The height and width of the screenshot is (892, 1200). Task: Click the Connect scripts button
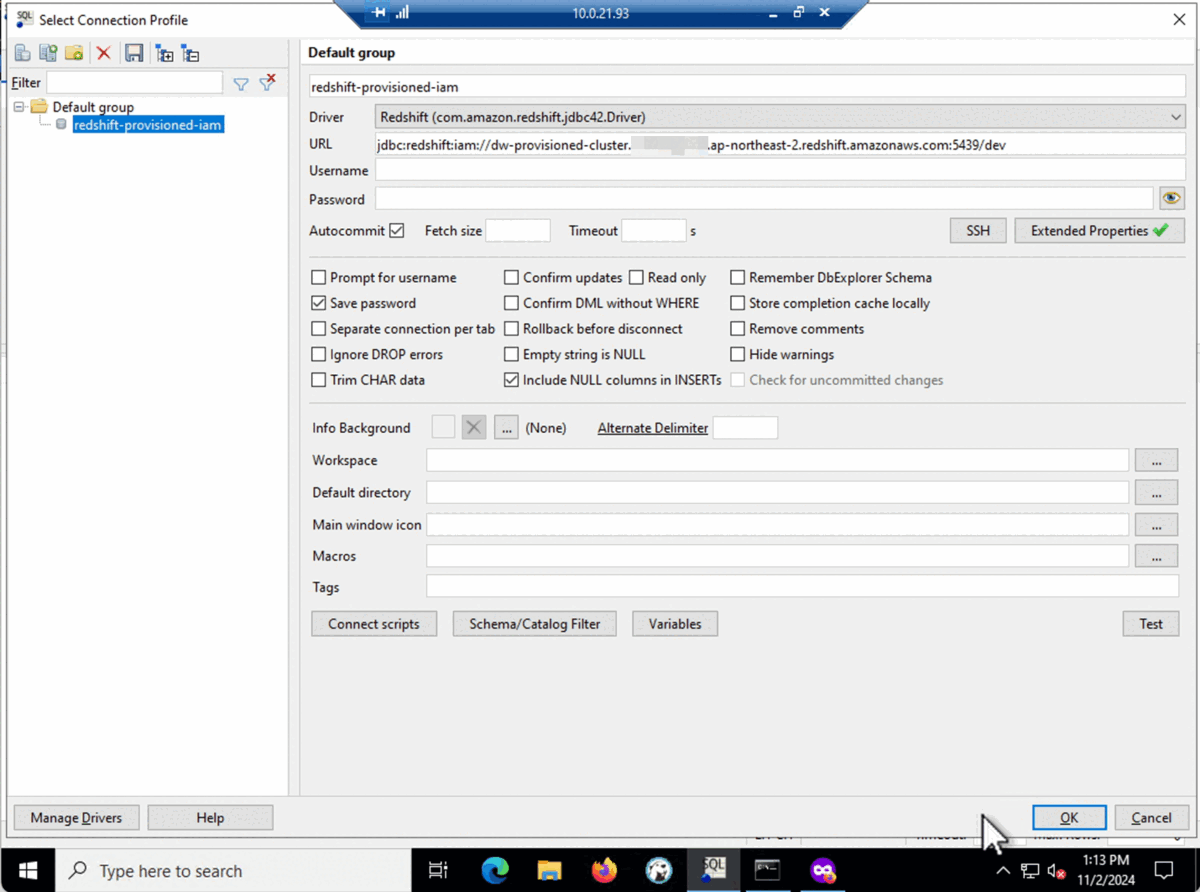coord(374,624)
